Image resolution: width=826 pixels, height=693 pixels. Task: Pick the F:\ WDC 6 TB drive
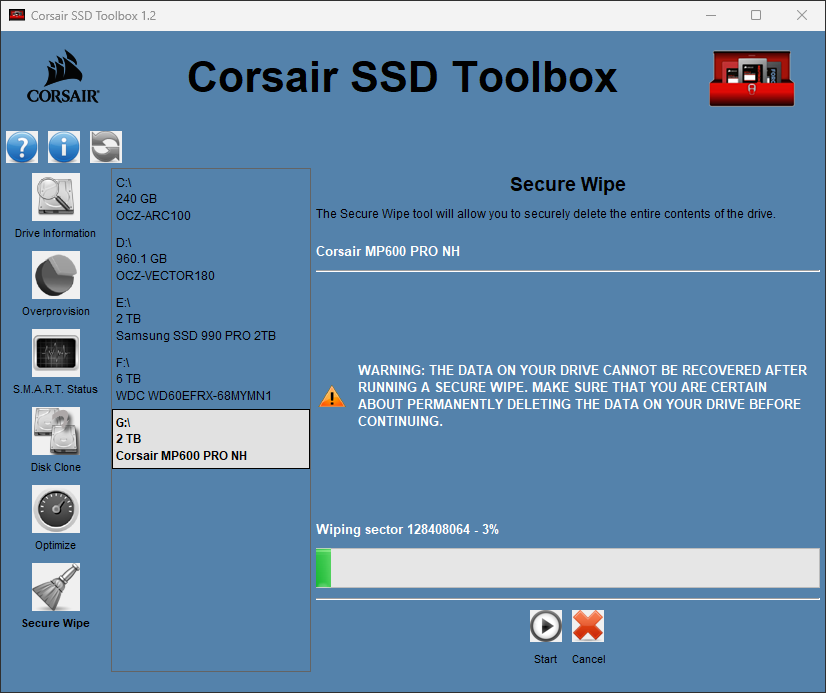pos(210,379)
